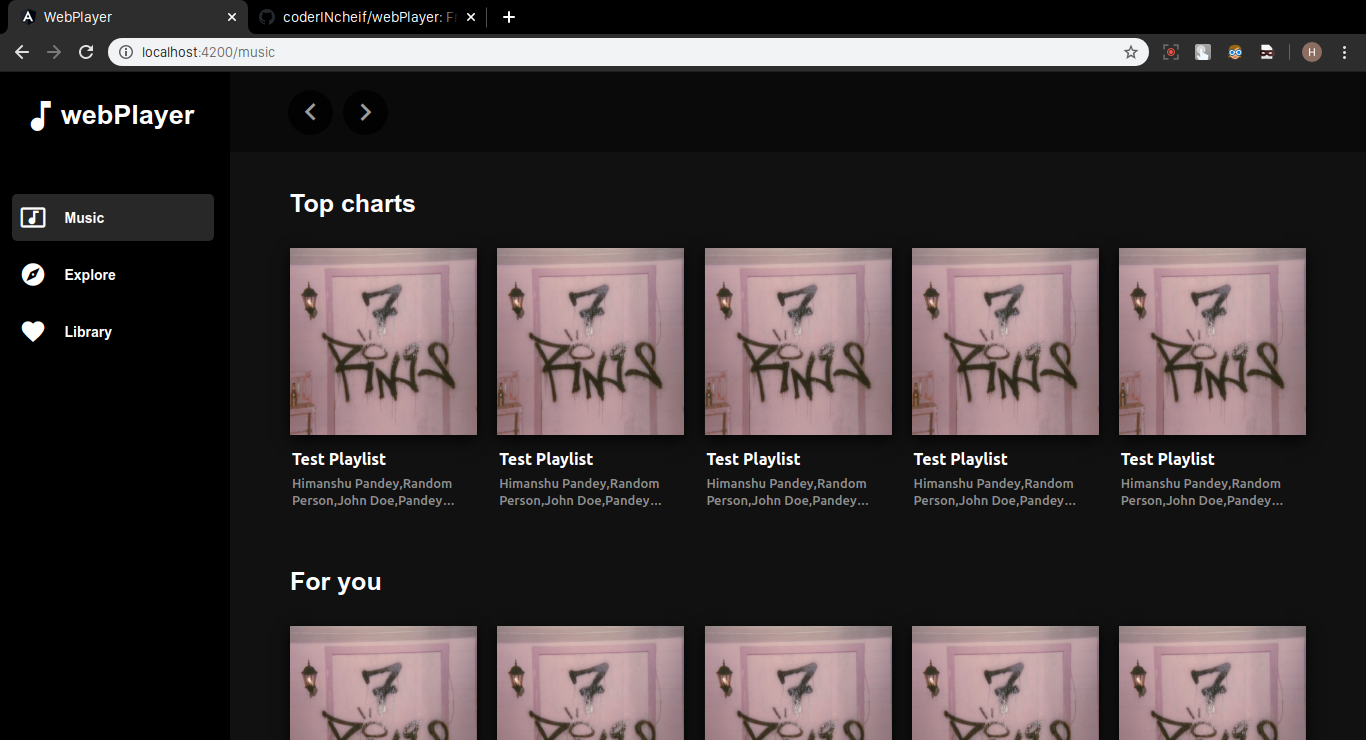Image resolution: width=1366 pixels, height=740 pixels.
Task: Open the Library section in sidebar
Action: tap(113, 332)
